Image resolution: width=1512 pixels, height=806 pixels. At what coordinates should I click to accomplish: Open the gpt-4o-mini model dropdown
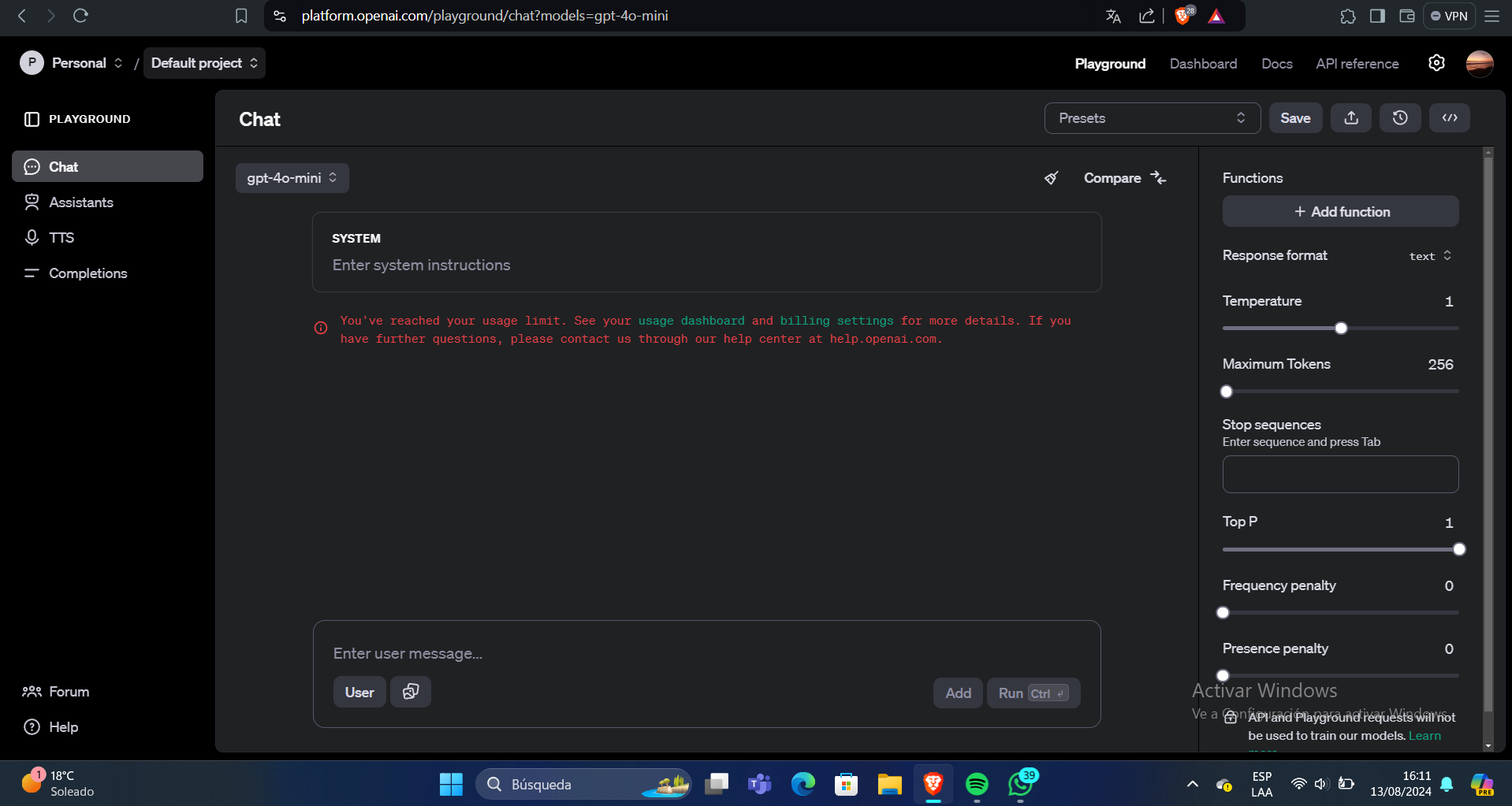tap(292, 178)
